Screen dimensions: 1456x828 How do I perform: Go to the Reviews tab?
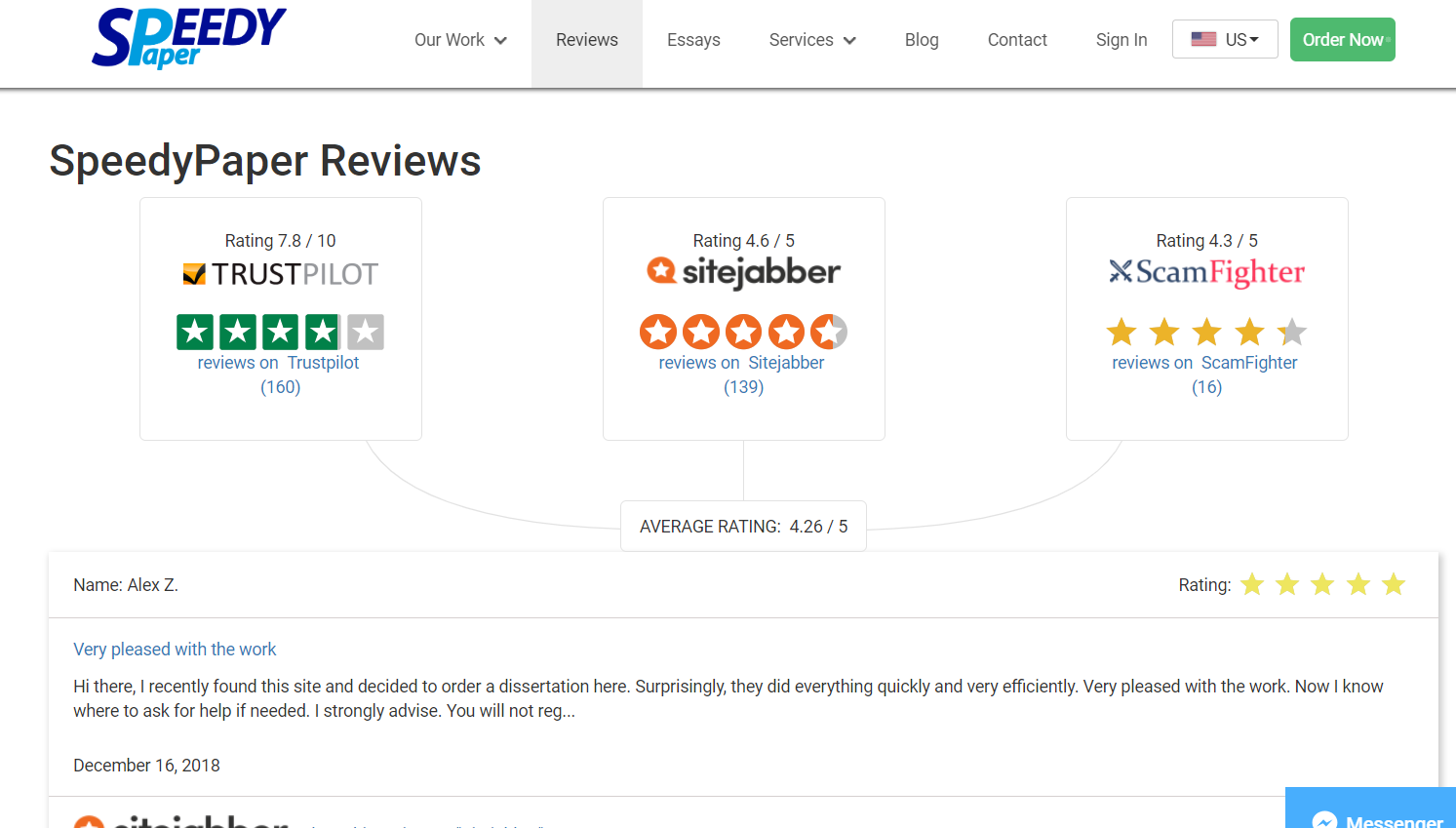[587, 40]
